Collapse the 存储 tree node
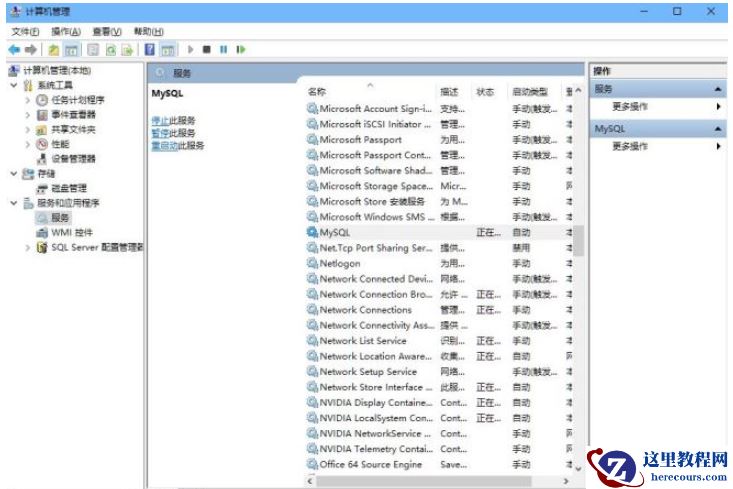Image resolution: width=733 pixels, height=489 pixels. (x=14, y=173)
